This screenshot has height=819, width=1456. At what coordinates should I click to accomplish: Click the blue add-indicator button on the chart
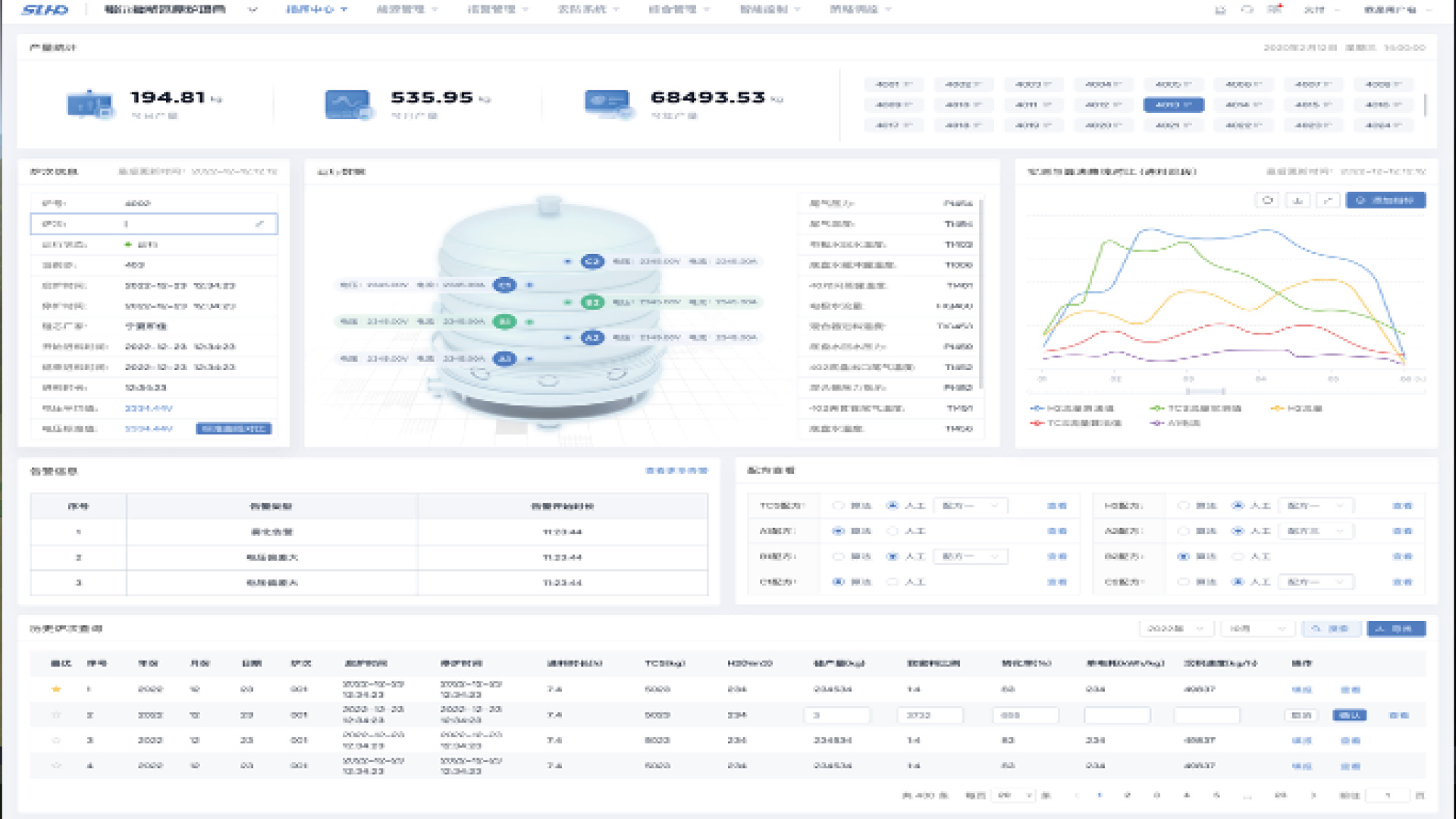[x=1385, y=199]
